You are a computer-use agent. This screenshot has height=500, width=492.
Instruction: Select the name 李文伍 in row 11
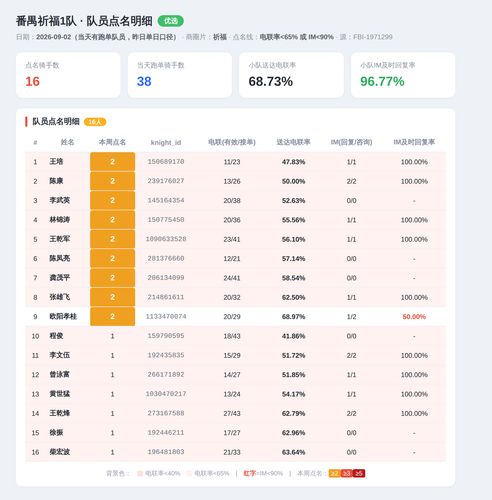click(60, 355)
